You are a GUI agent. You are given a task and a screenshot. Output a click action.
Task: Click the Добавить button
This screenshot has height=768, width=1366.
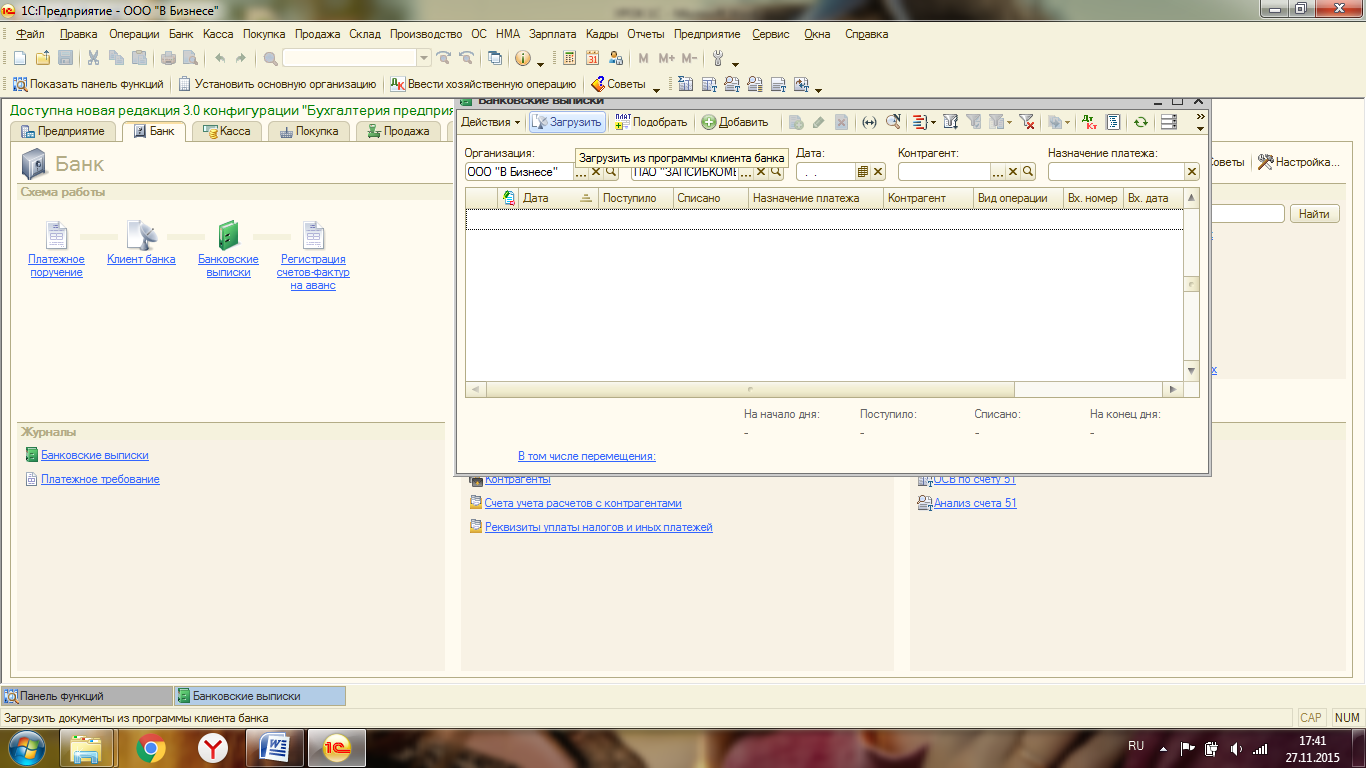coord(734,122)
